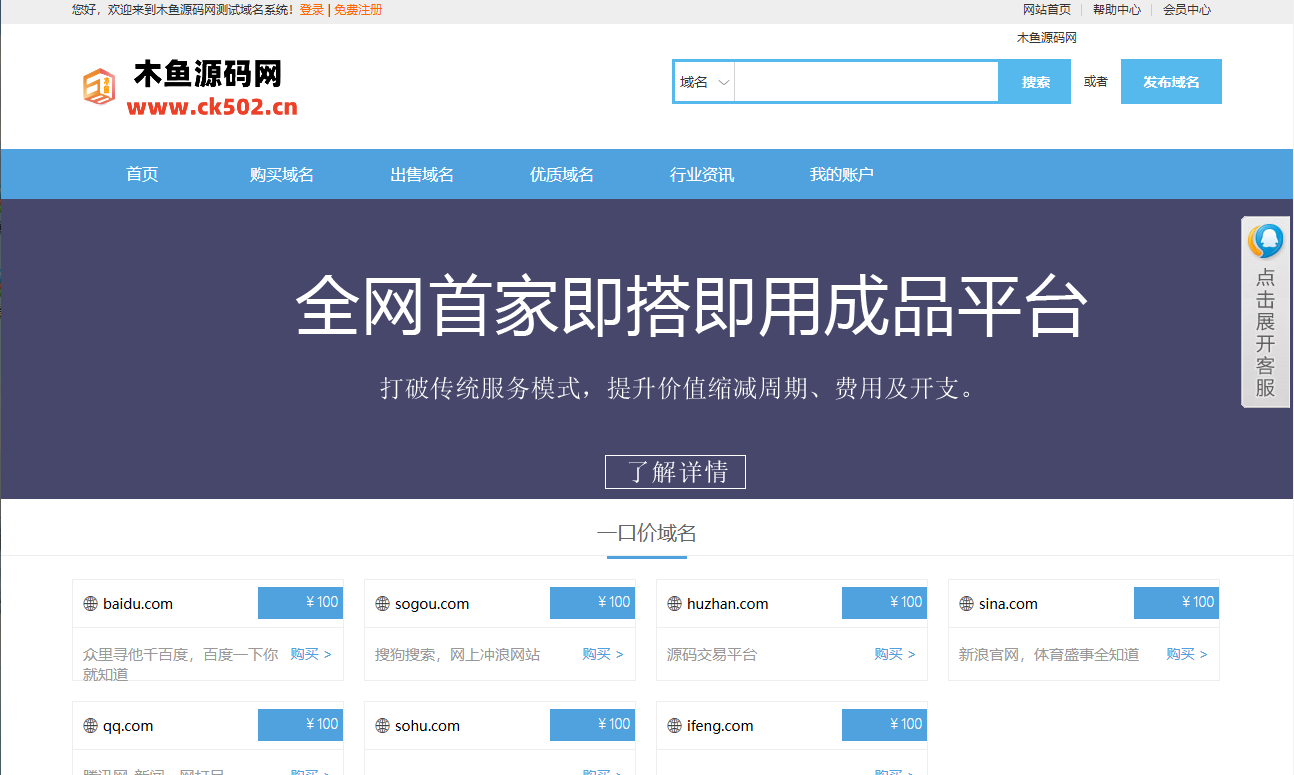Click the 发布域名 button
The width and height of the screenshot is (1294, 775).
click(x=1171, y=82)
